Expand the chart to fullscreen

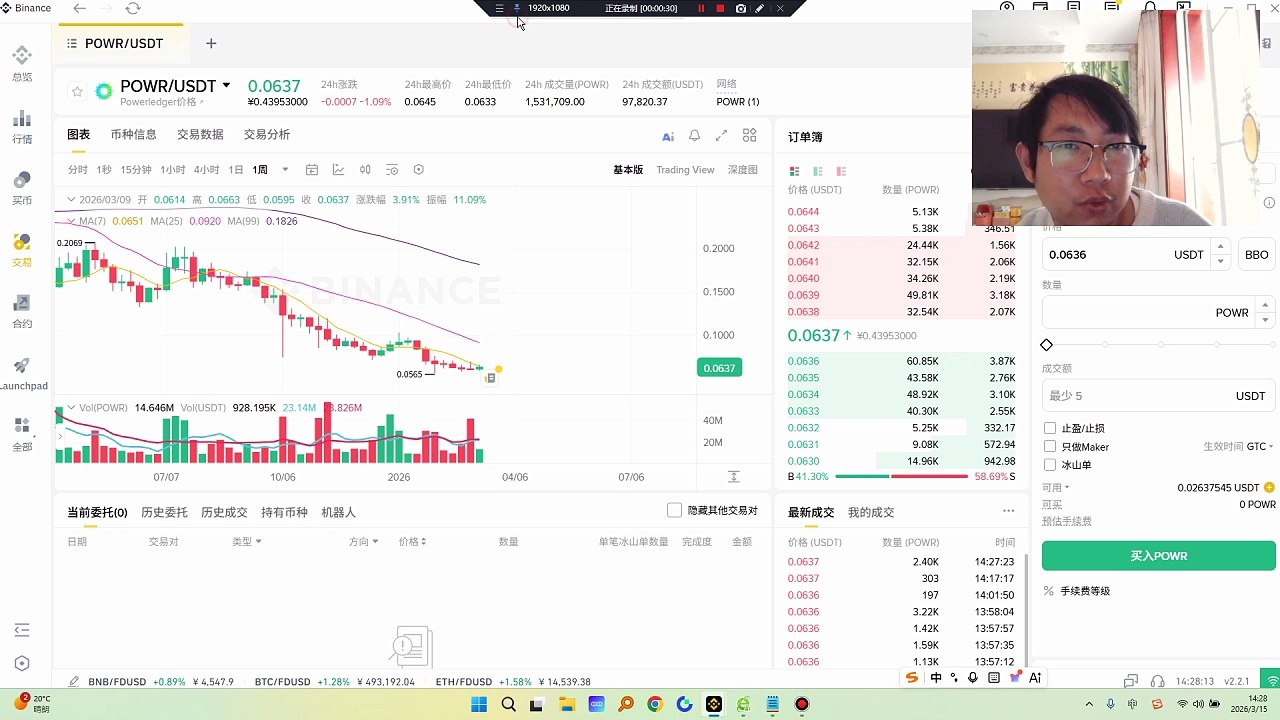point(721,135)
